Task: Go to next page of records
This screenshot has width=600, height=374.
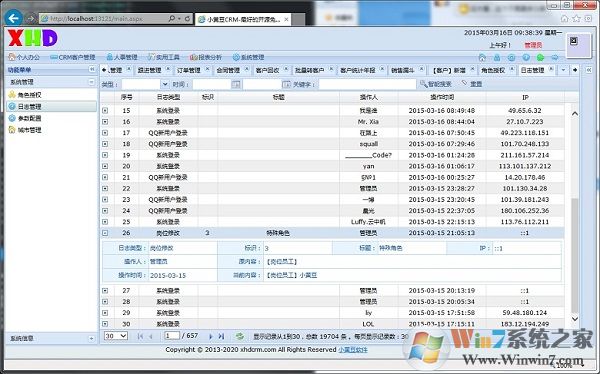Action: 210,336
